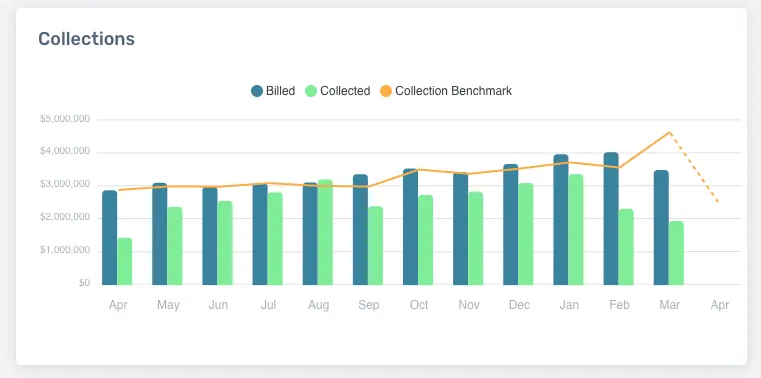Screen dimensions: 761x378
Task: Click the Oct month axis label
Action: 419,305
